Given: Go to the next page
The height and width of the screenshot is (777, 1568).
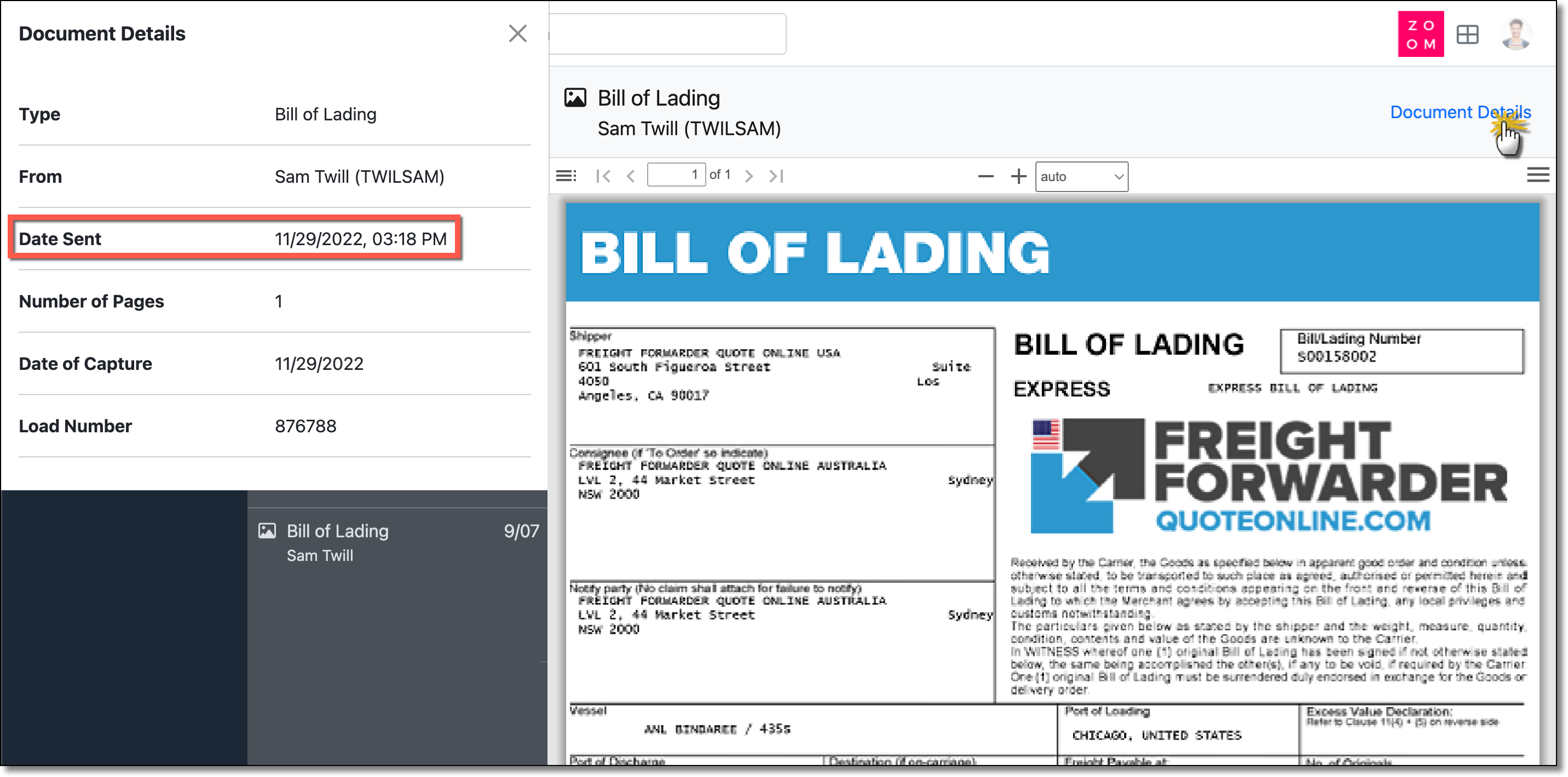Looking at the screenshot, I should click(749, 175).
